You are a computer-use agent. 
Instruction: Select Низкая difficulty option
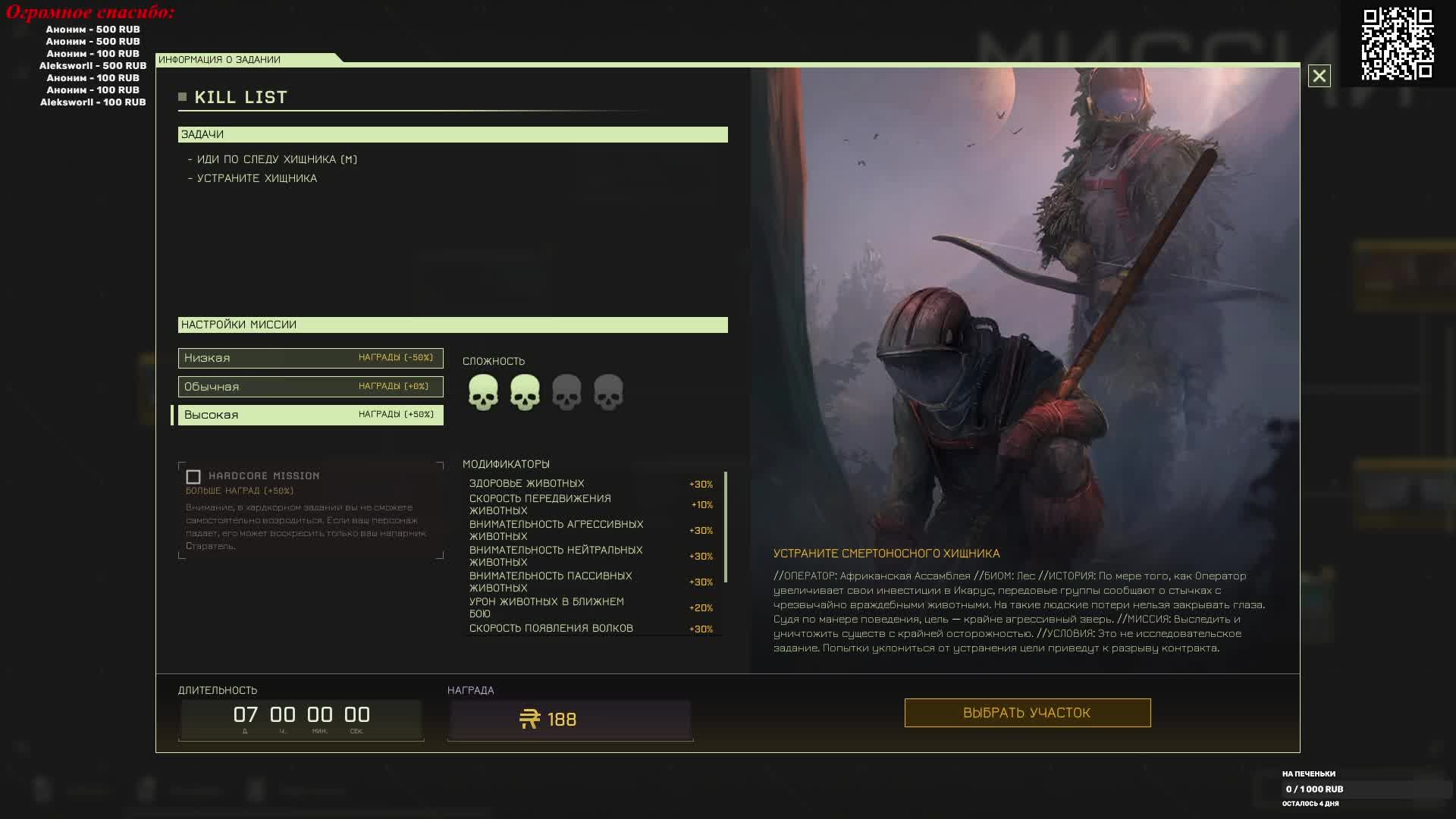point(310,358)
